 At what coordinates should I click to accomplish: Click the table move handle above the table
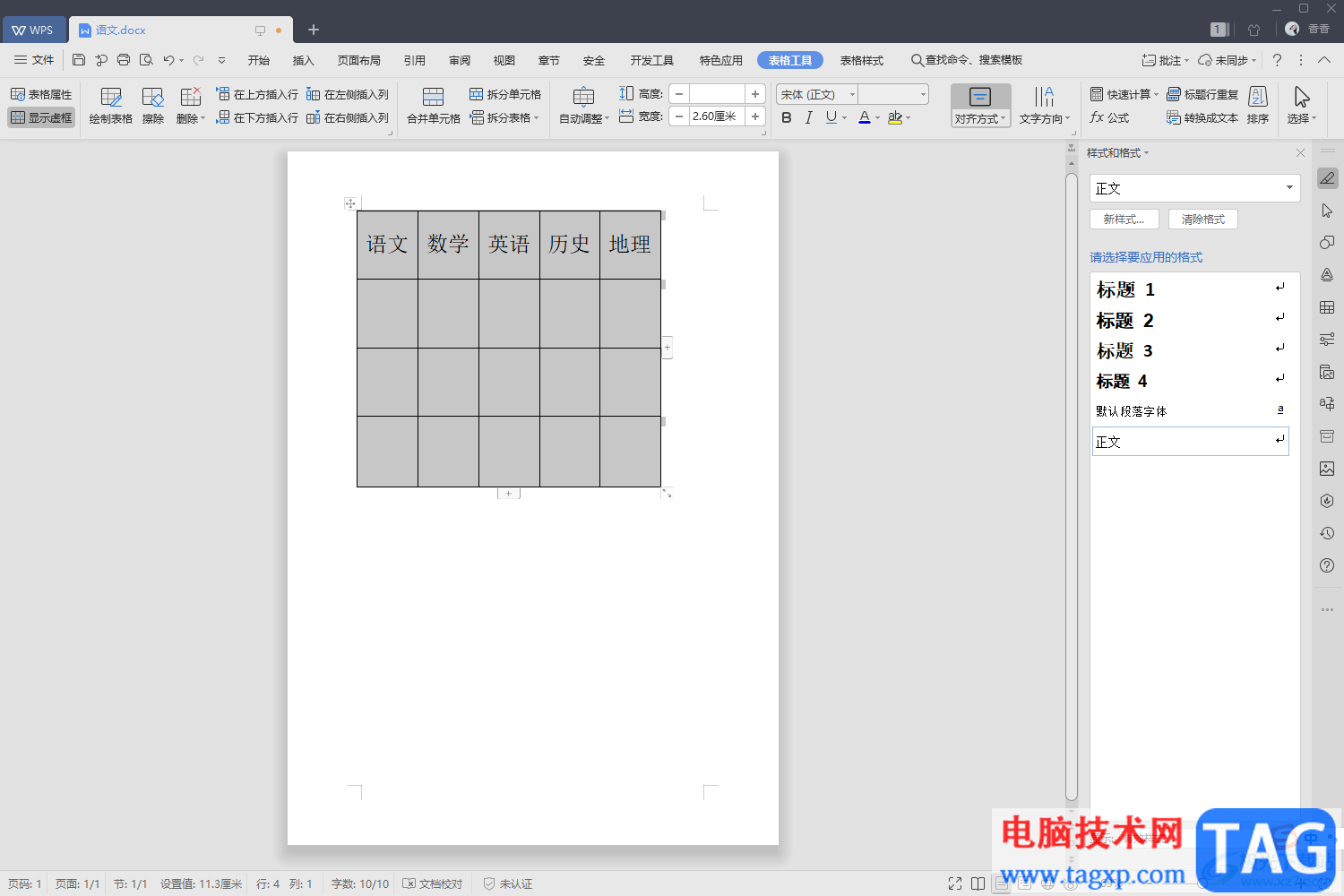[x=350, y=203]
